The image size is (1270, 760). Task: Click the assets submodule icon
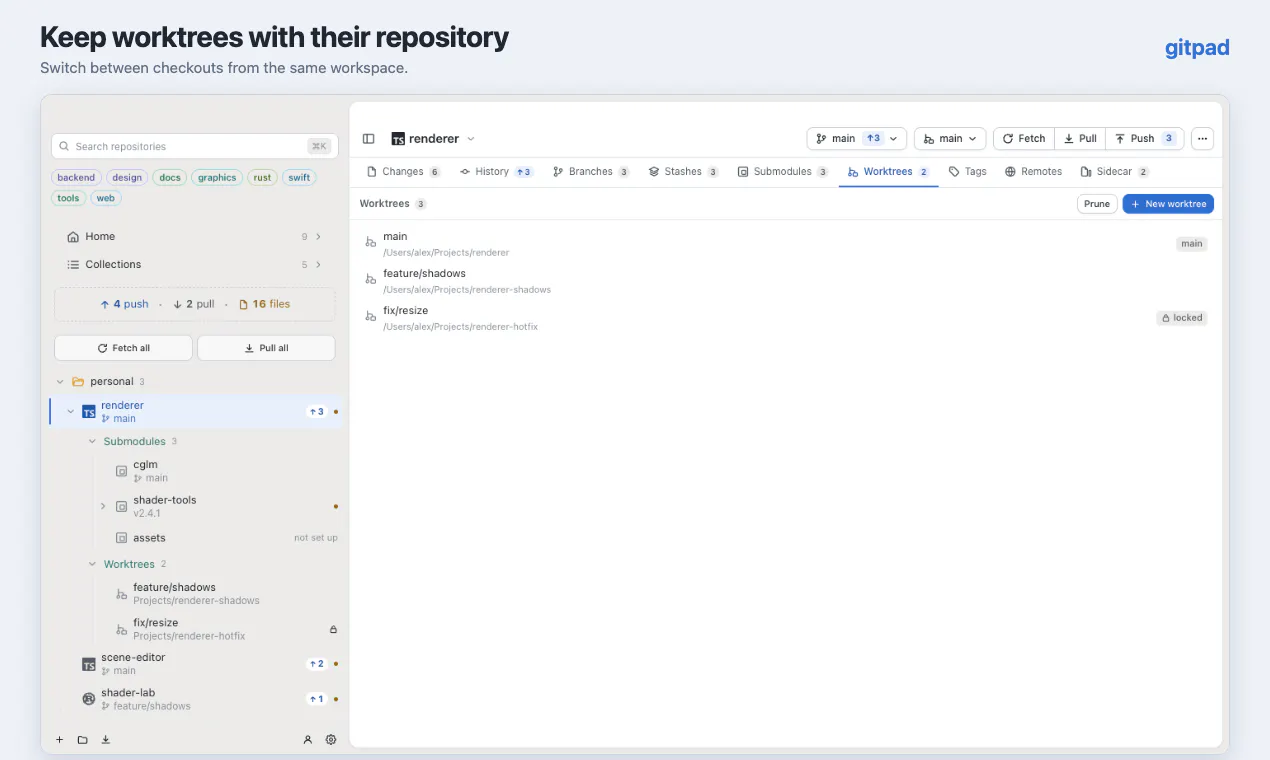(x=121, y=538)
